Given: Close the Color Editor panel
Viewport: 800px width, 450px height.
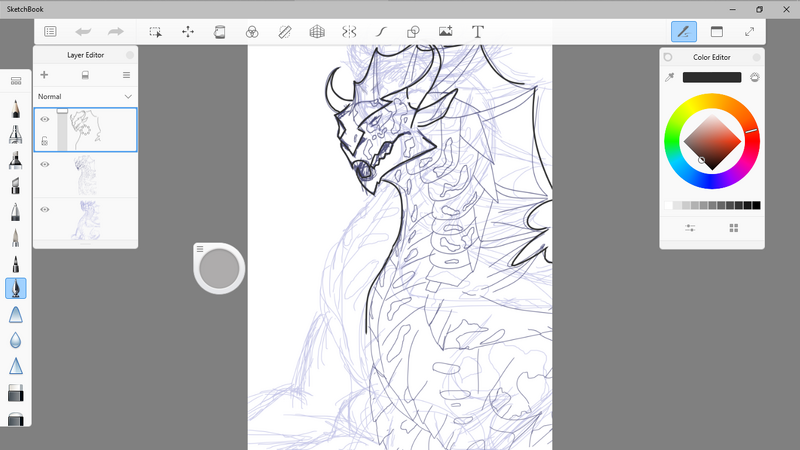Looking at the screenshot, I should pos(758,57).
